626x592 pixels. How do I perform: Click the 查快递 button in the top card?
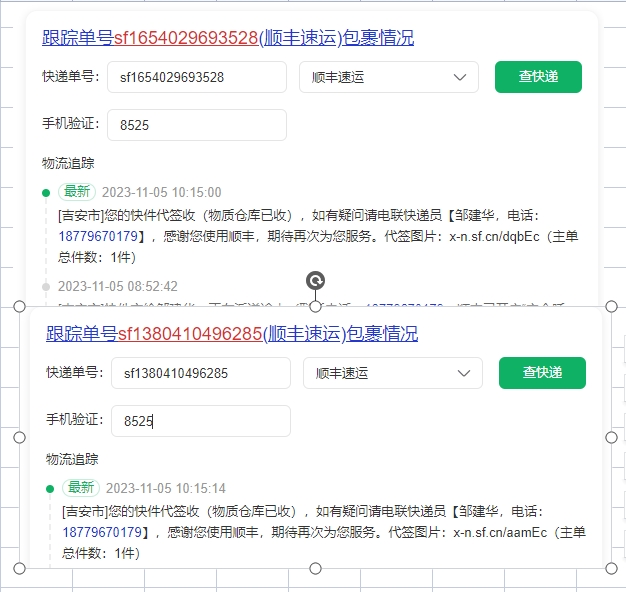click(x=538, y=77)
